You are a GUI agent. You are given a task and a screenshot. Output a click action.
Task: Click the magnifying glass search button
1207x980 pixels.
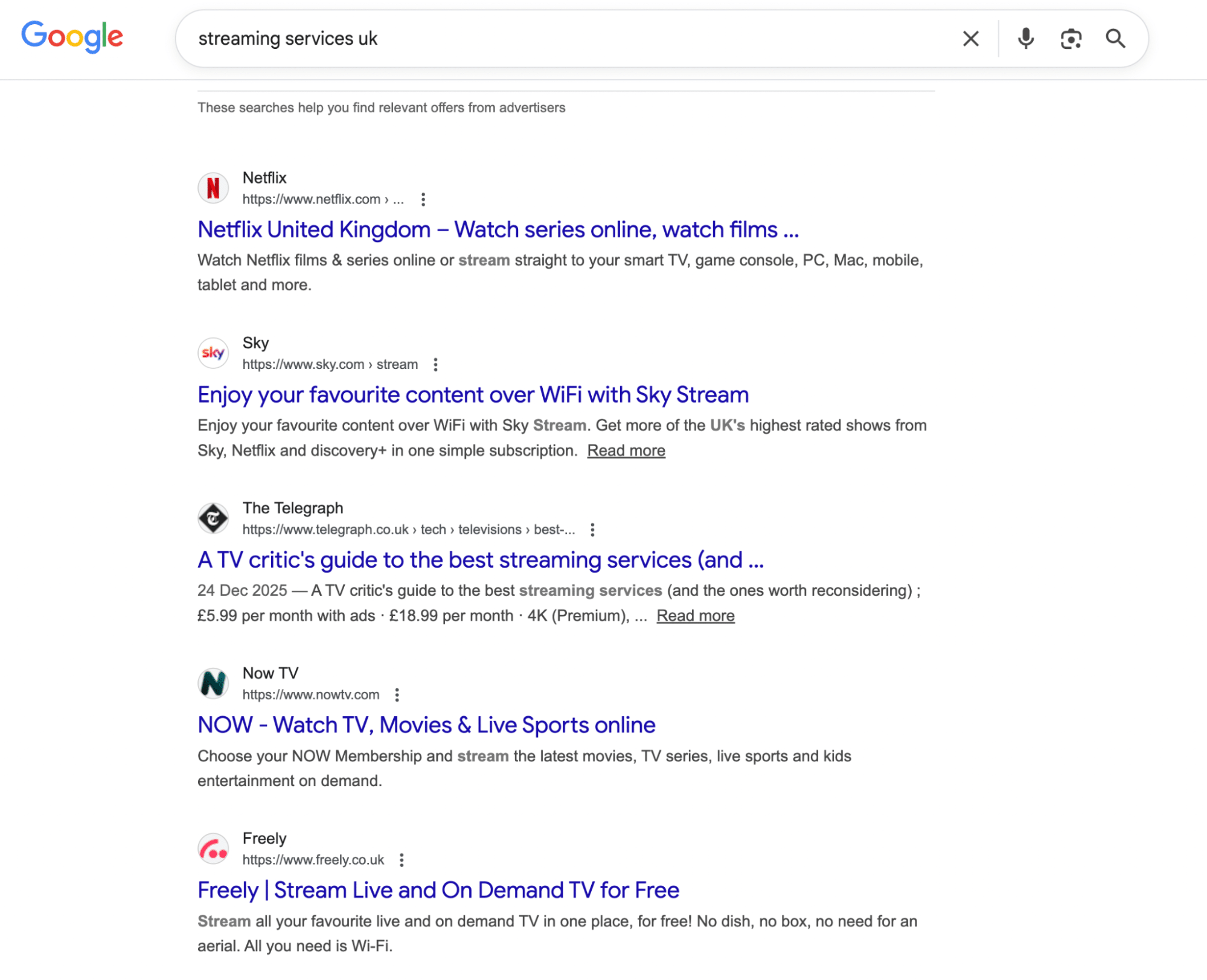[x=1115, y=39]
